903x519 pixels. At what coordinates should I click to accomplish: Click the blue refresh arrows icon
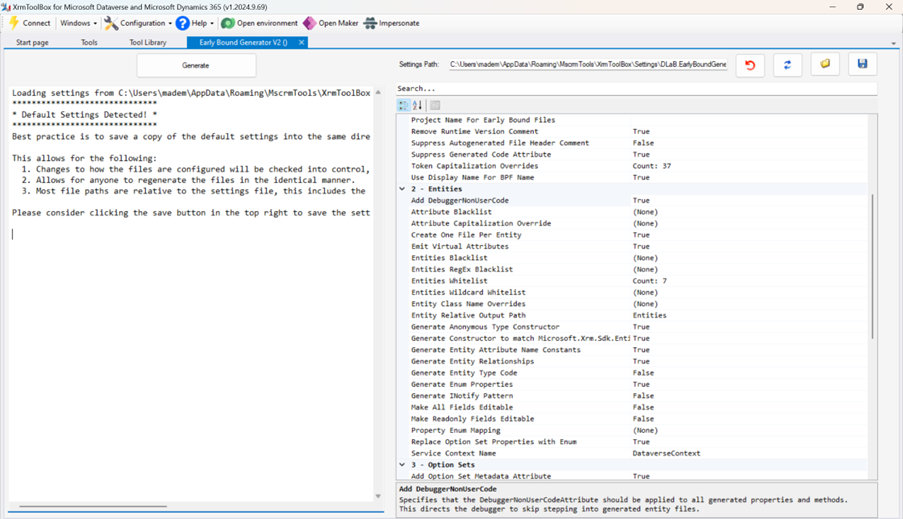click(787, 65)
